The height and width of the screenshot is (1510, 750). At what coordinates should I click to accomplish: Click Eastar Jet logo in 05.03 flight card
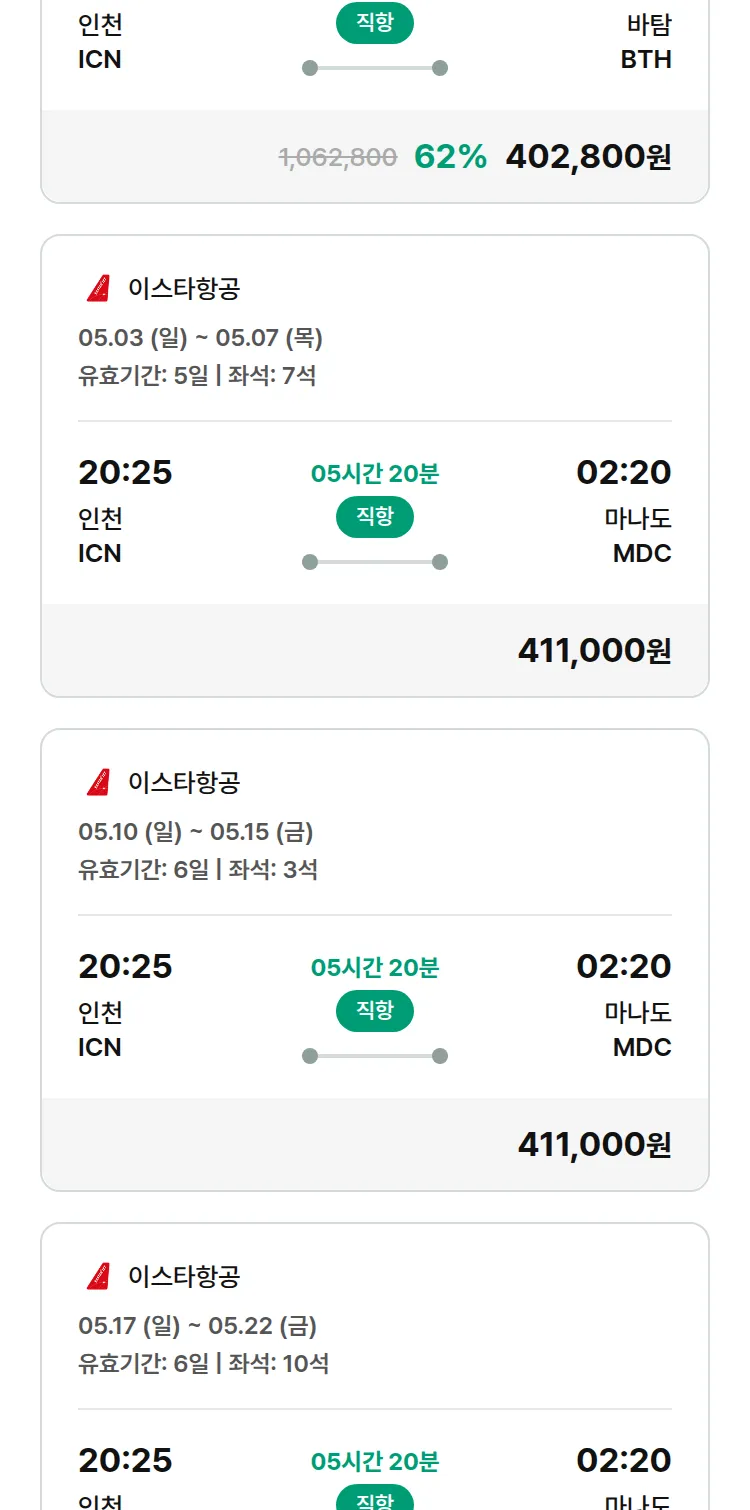click(x=98, y=289)
